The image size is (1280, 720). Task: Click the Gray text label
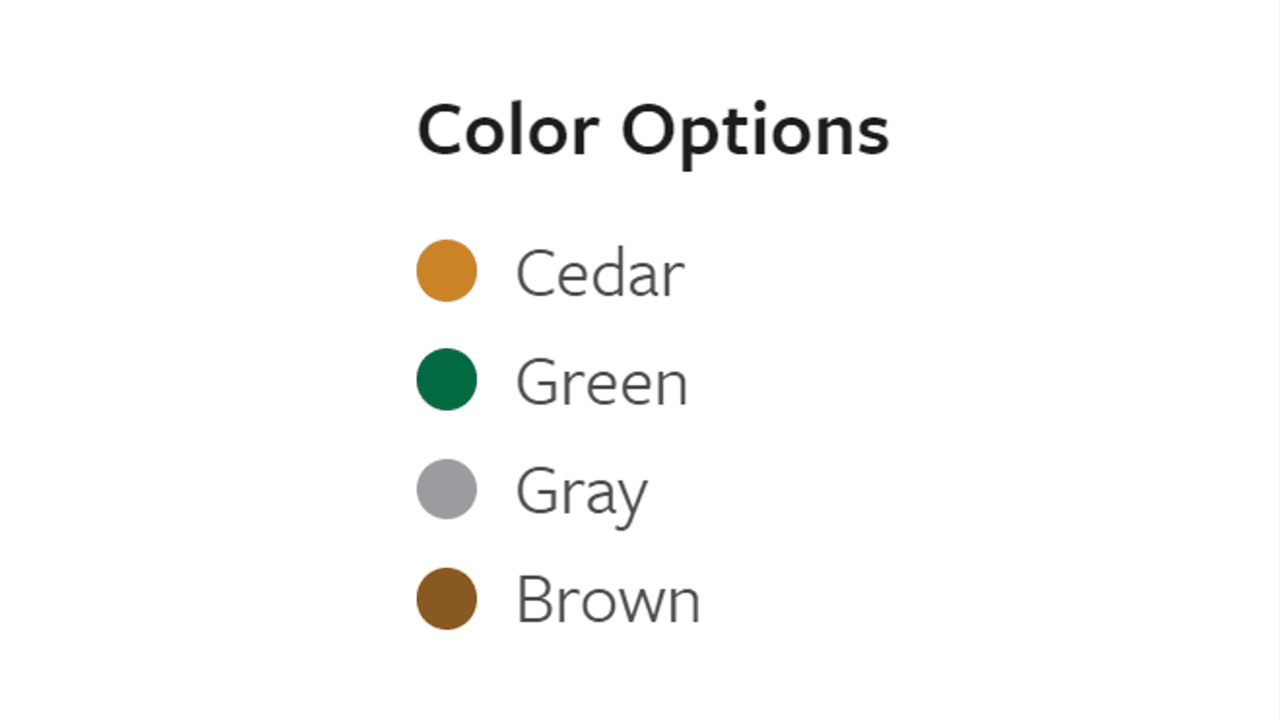(x=582, y=492)
